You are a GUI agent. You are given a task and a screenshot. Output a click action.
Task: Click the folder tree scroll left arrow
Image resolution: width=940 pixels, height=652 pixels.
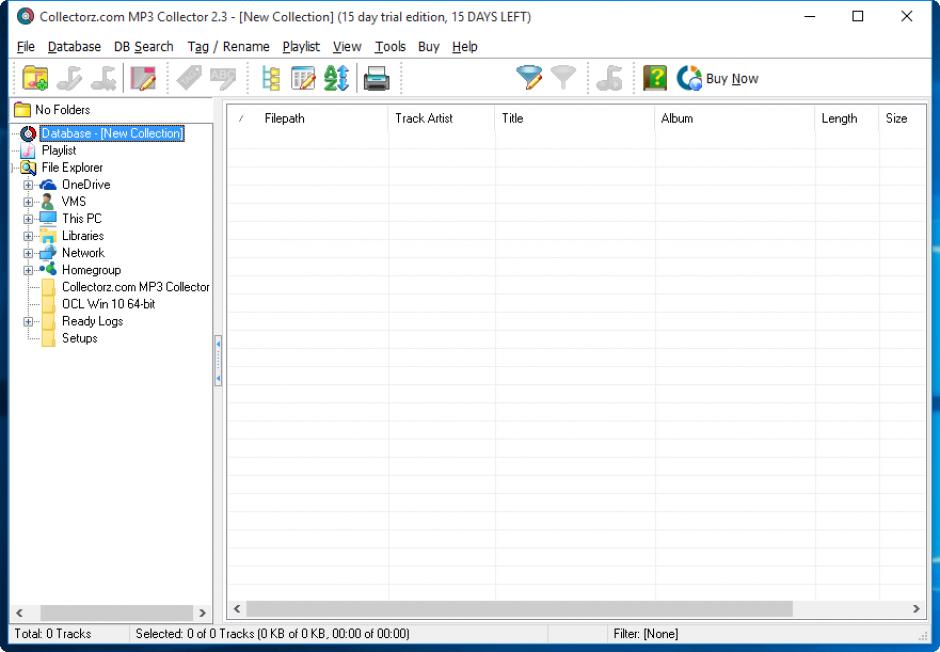tap(19, 613)
